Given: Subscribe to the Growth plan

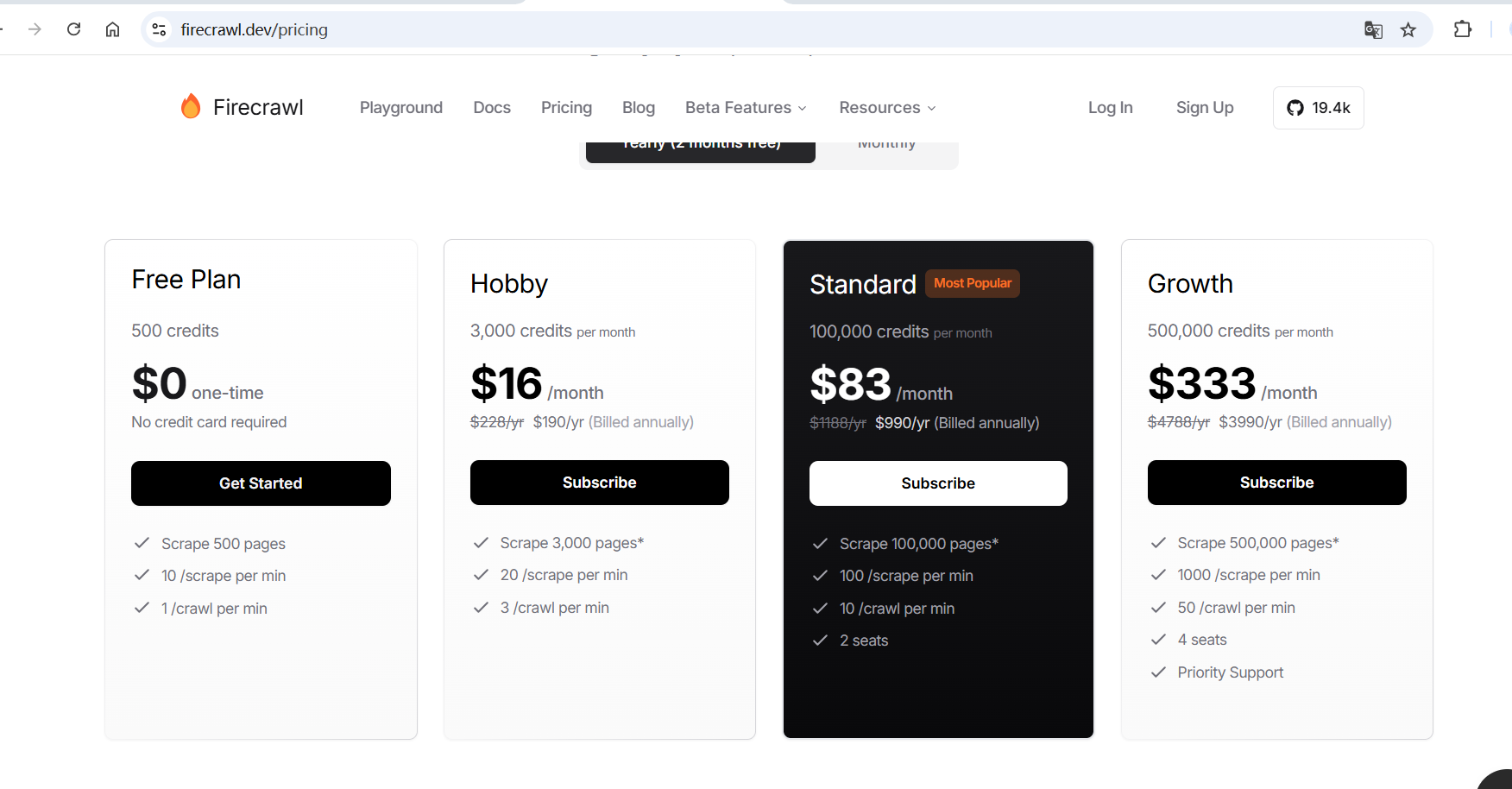Looking at the screenshot, I should [x=1276, y=483].
